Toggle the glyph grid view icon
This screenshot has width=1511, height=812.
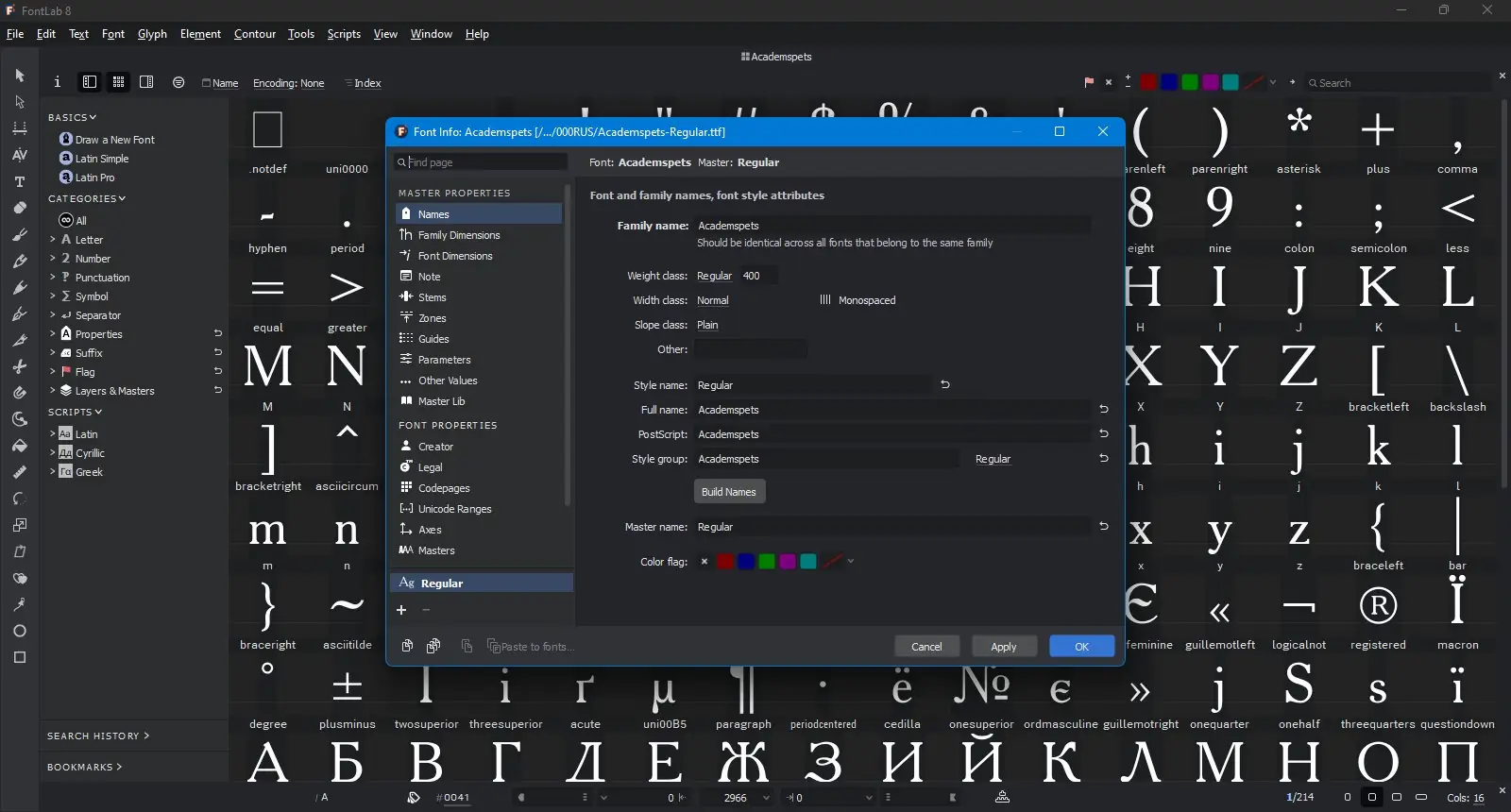[118, 82]
